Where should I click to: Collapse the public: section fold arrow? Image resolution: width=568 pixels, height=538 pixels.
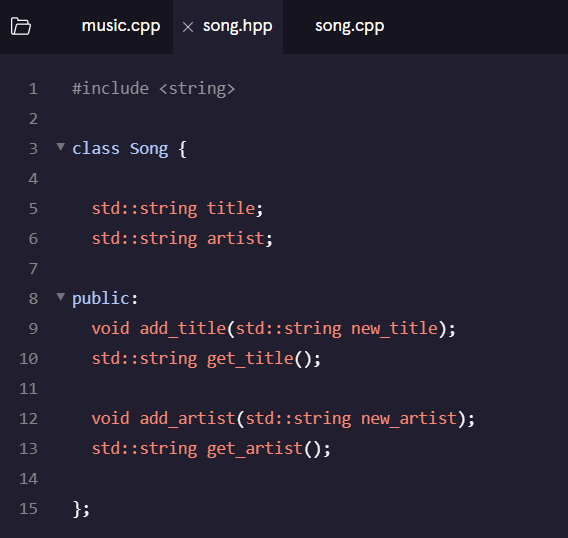[x=60, y=297]
